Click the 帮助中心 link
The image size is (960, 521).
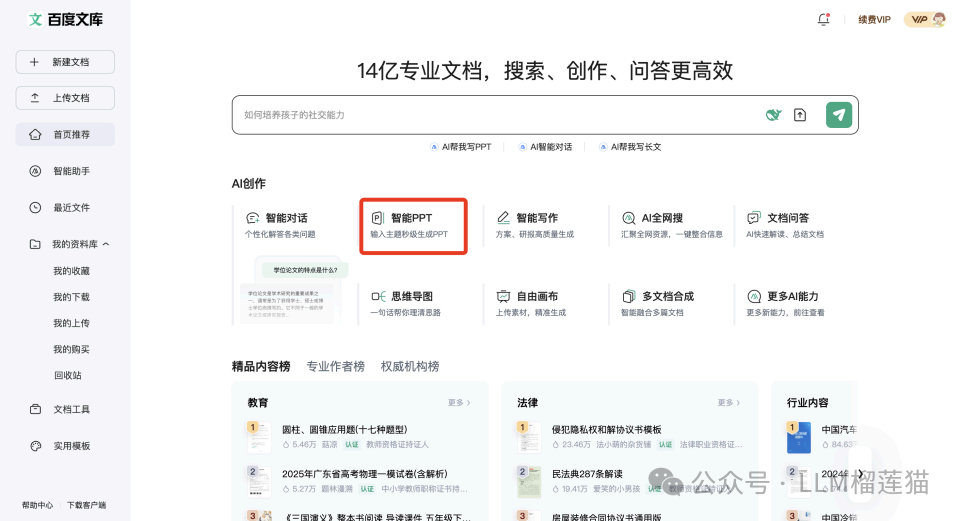(37, 505)
